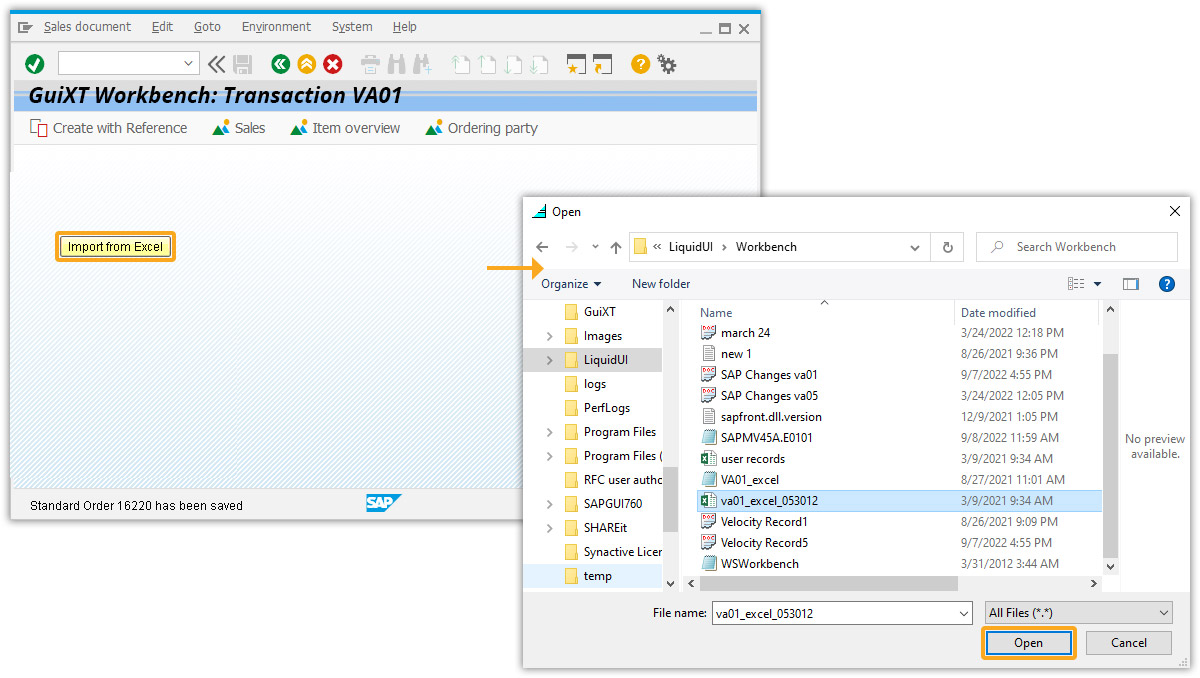Click the Change your view icon in Open dialog
The height and width of the screenshot is (678, 1200).
1076,284
